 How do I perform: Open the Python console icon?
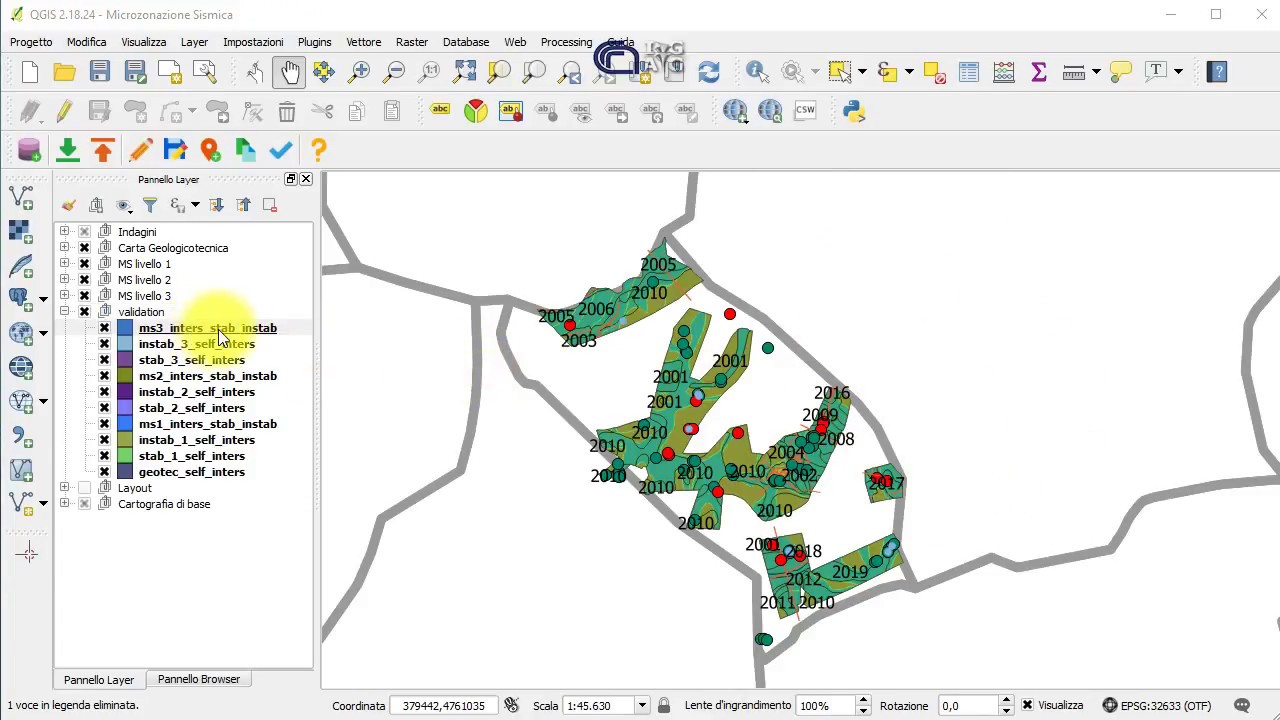click(x=854, y=111)
